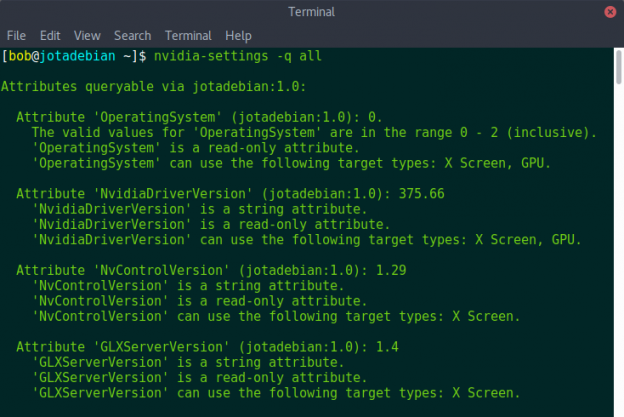624x417 pixels.
Task: Open the Search menu
Action: 132,35
